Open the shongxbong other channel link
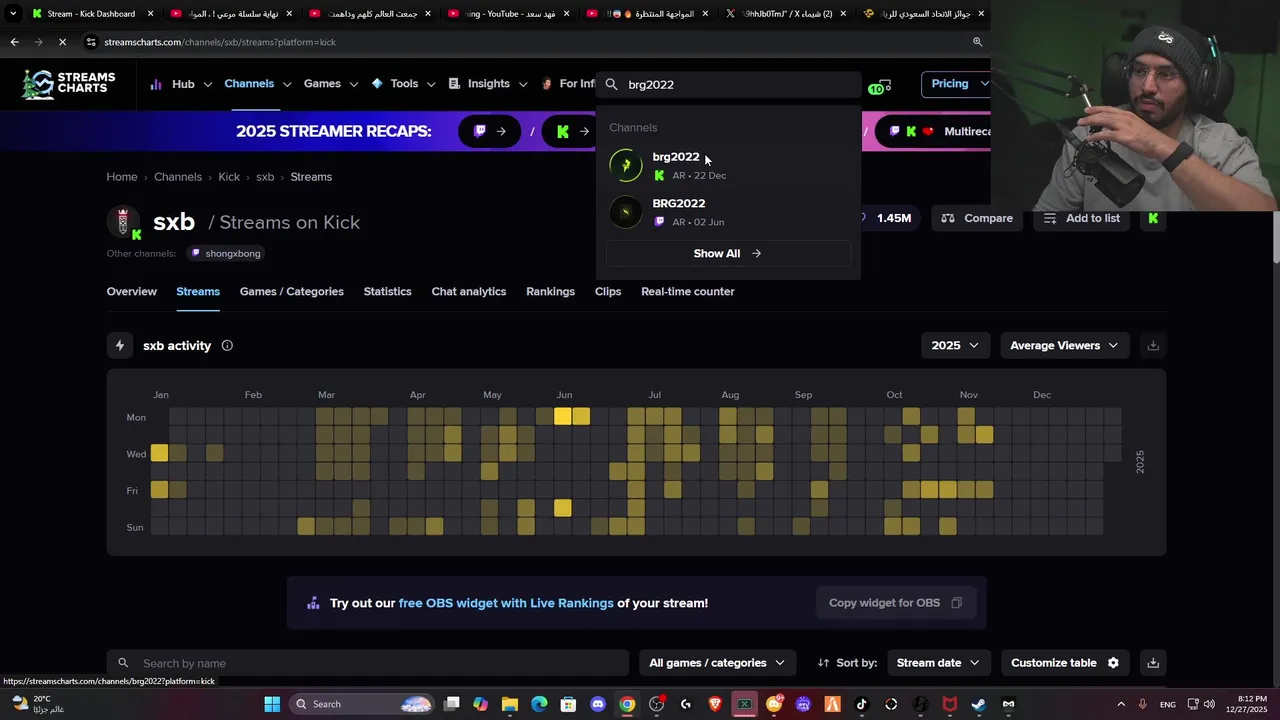The height and width of the screenshot is (720, 1280). [225, 254]
